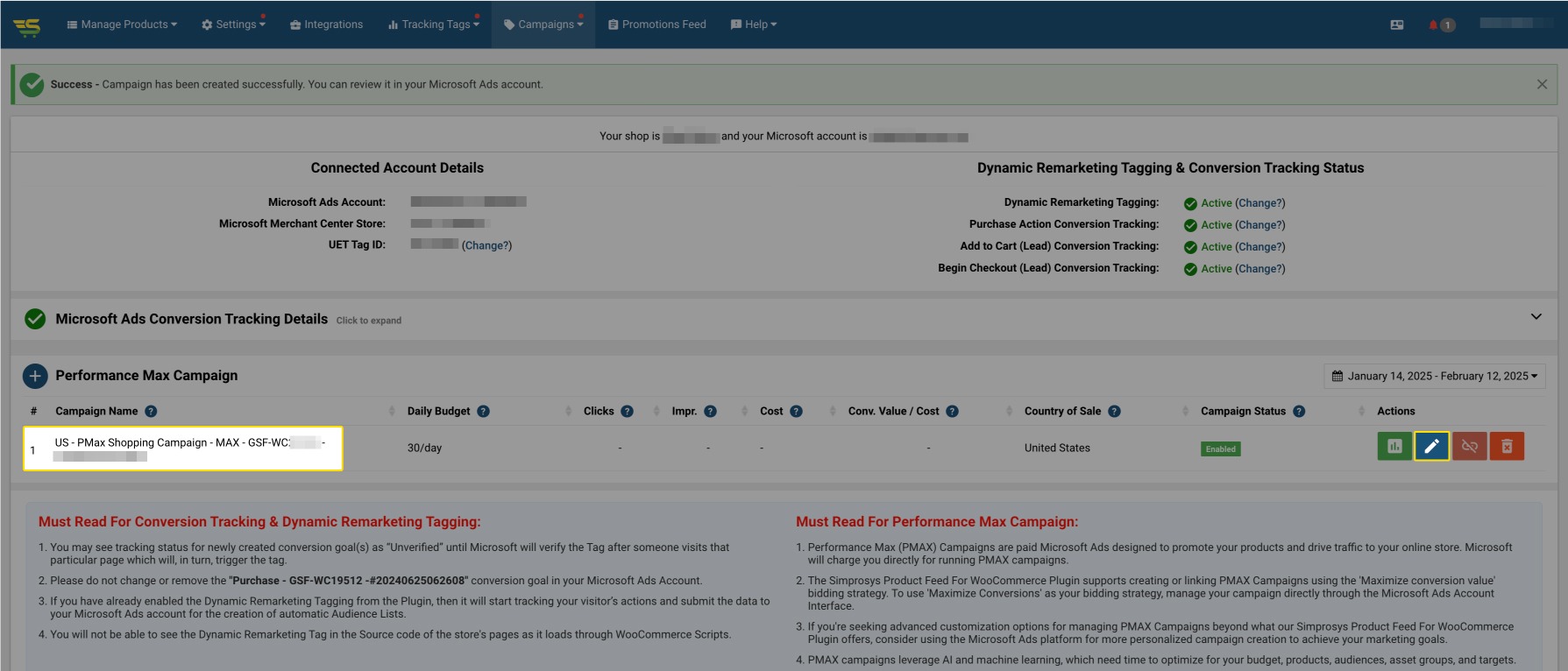Sort table by Country of Sale header
1568x671 pixels.
pos(1062,411)
